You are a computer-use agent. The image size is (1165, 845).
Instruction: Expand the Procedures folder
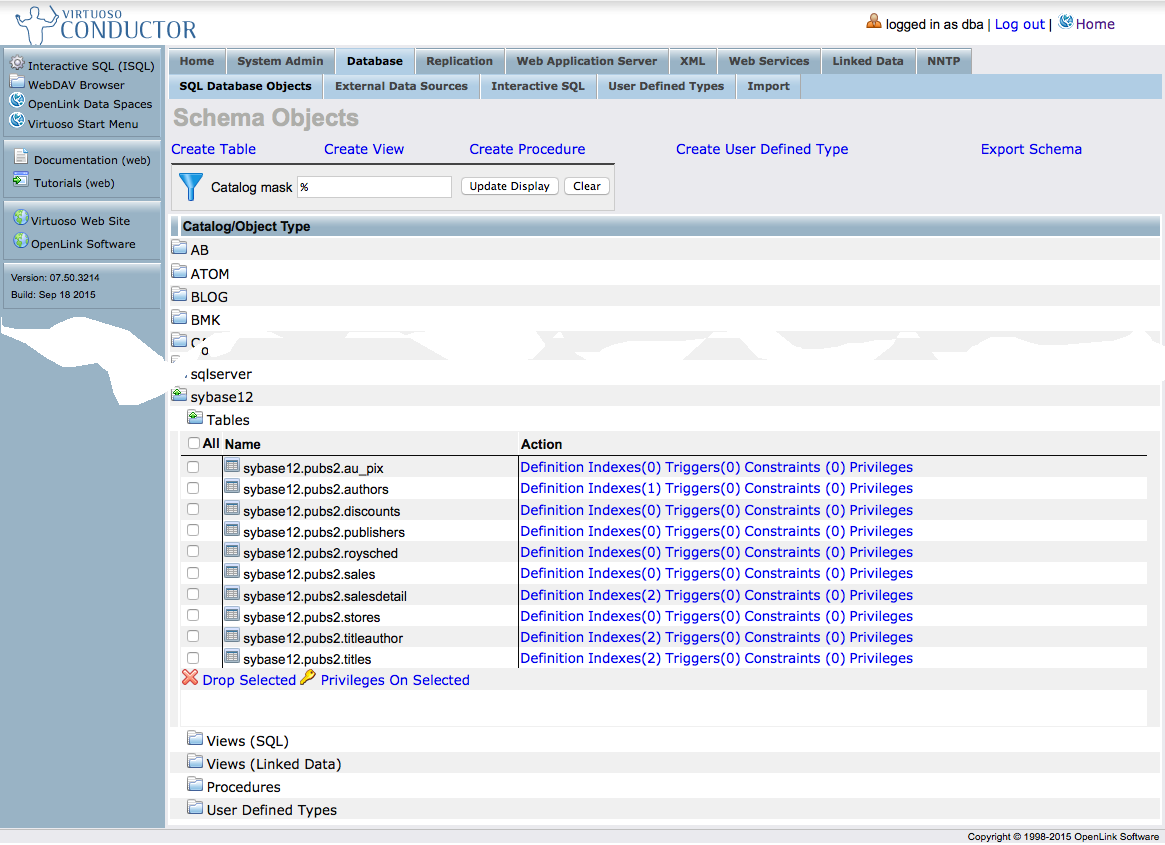point(195,784)
